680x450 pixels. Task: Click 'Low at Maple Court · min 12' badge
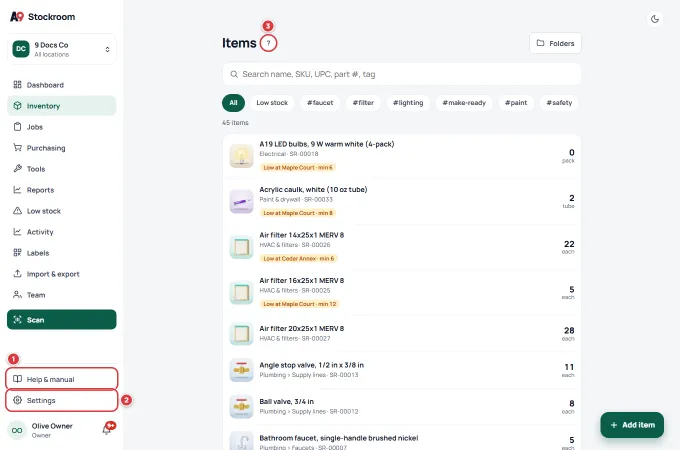coord(300,304)
